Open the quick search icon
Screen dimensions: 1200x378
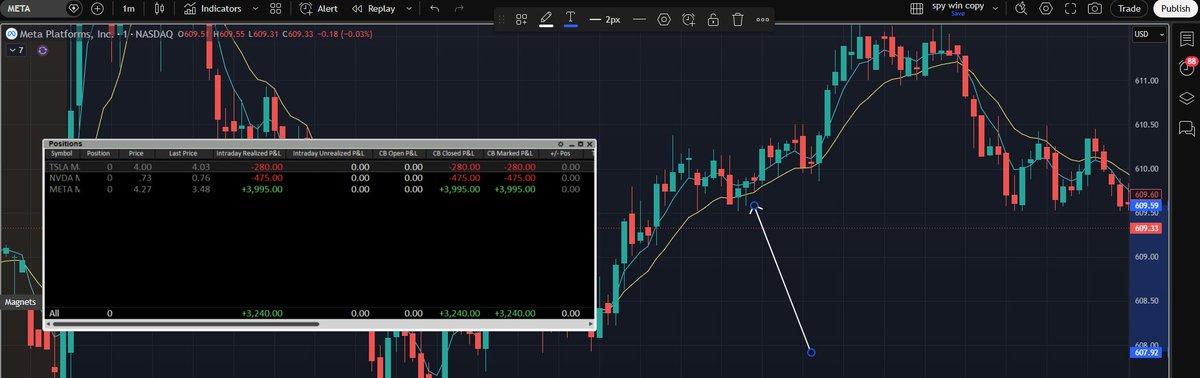(x=1021, y=8)
